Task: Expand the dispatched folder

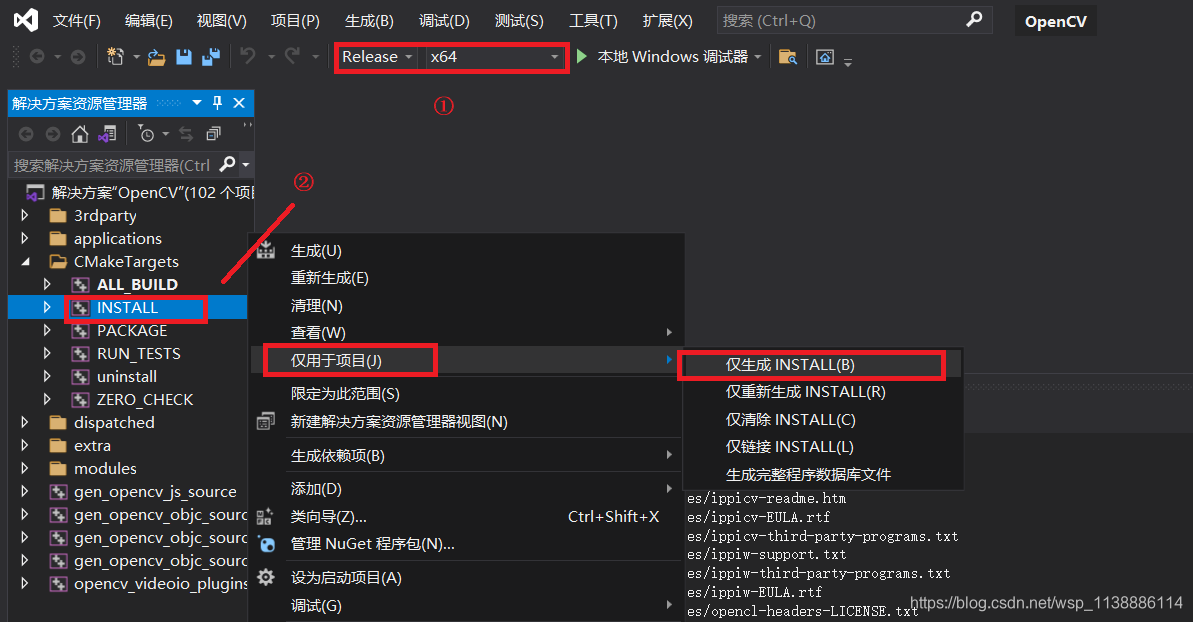Action: click(x=24, y=422)
